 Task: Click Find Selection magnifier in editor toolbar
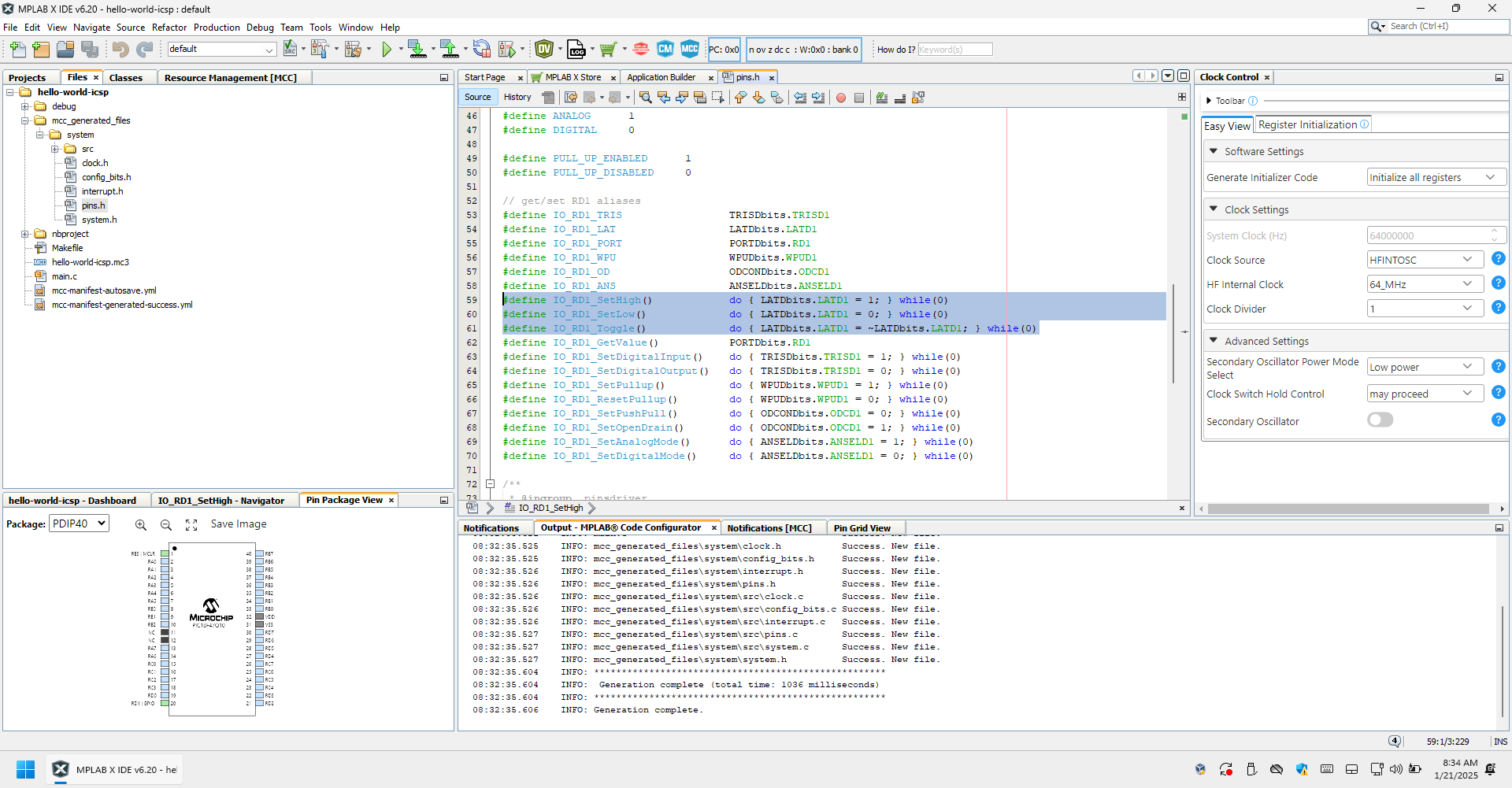[646, 98]
